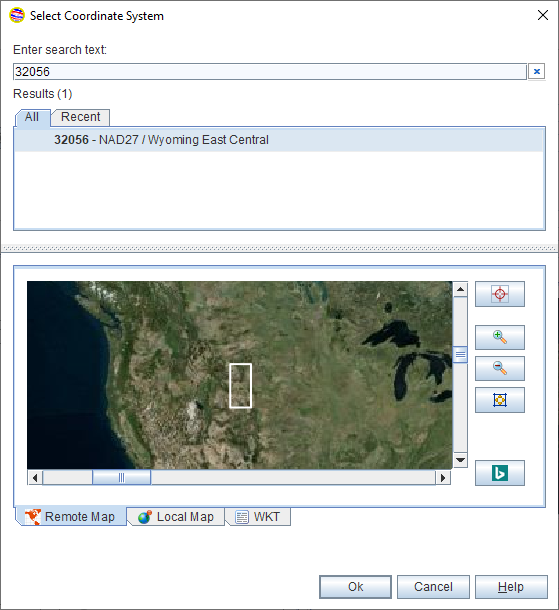Screen dimensions: 559x610
Task: Click into the search text field
Action: point(270,72)
